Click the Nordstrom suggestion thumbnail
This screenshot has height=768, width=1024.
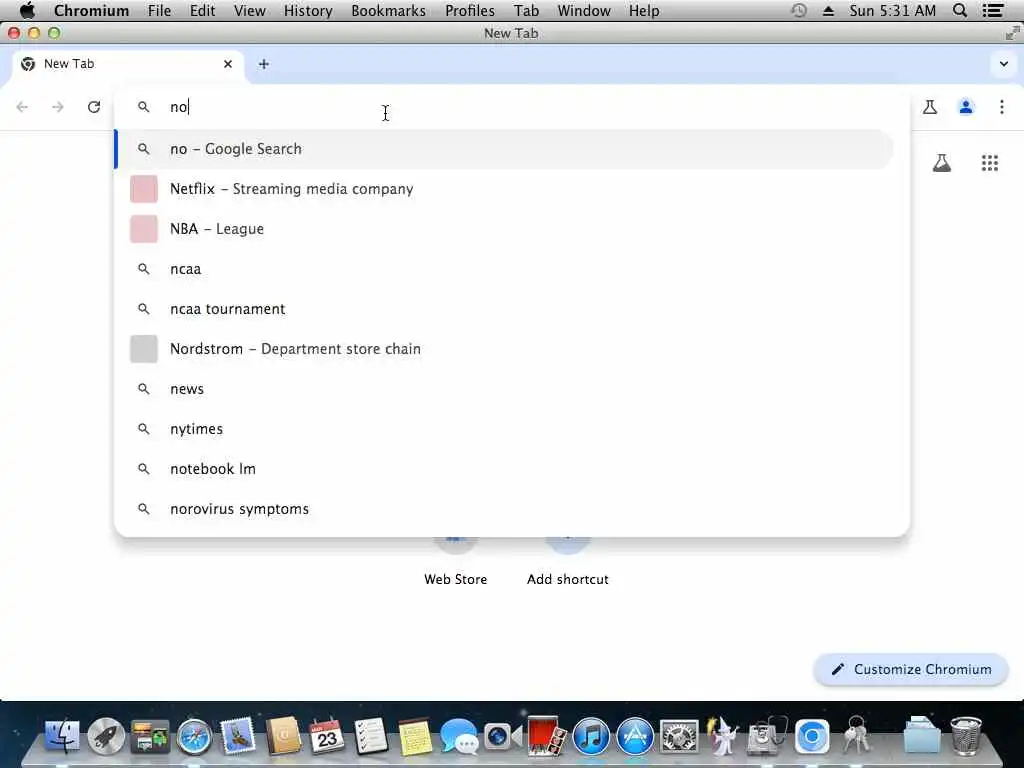[x=144, y=349]
